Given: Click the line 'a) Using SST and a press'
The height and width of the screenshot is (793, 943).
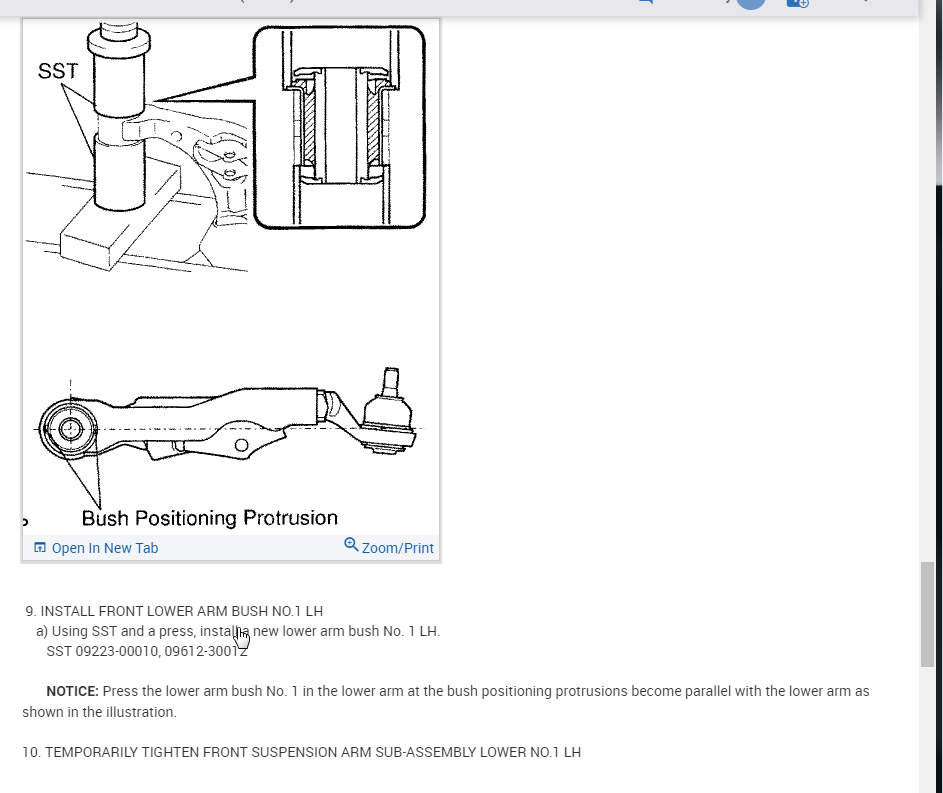Looking at the screenshot, I should point(238,631).
